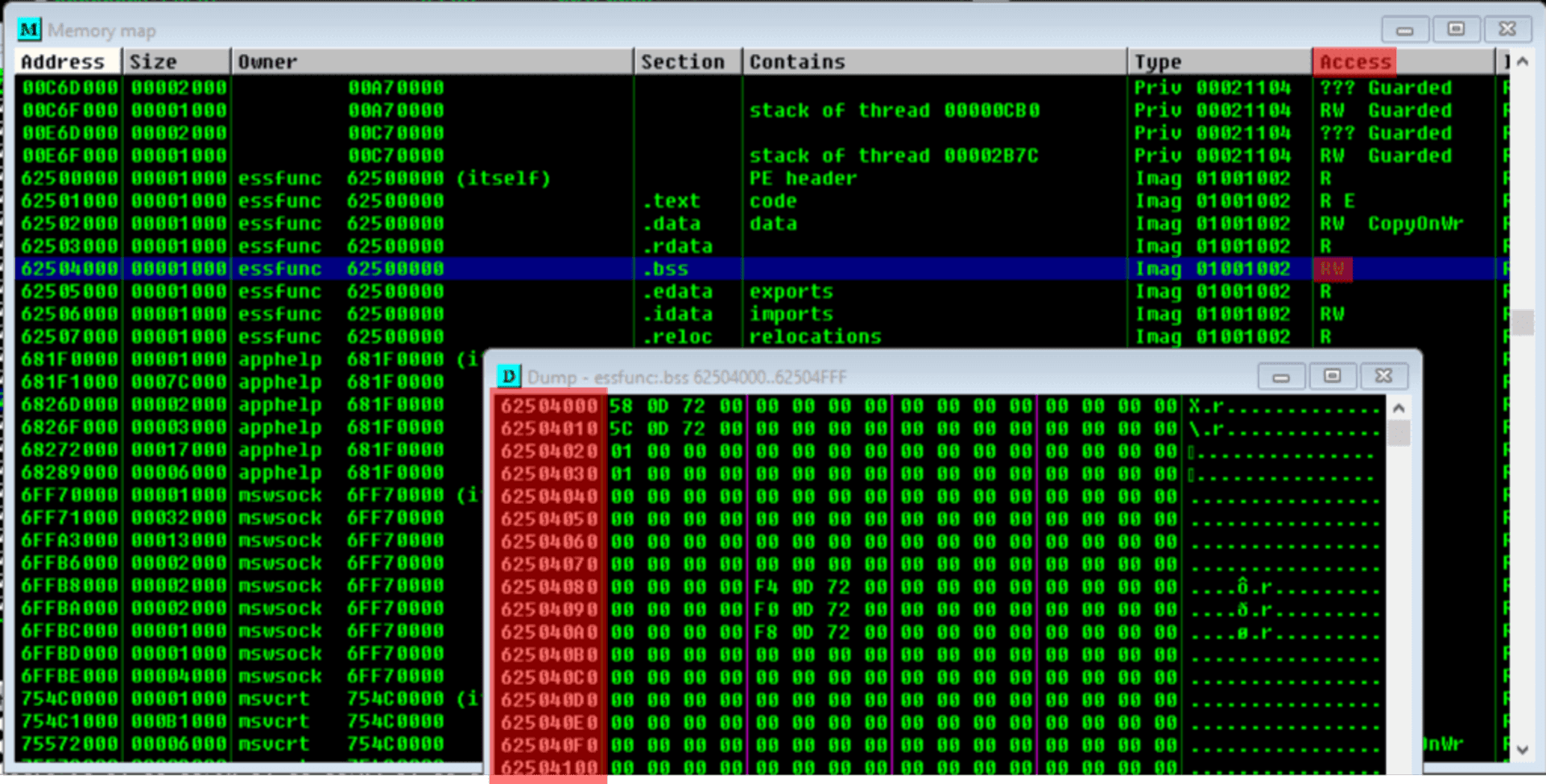The height and width of the screenshot is (784, 1546).
Task: Click the Memory map scrollbar thumb
Action: [x=1522, y=323]
